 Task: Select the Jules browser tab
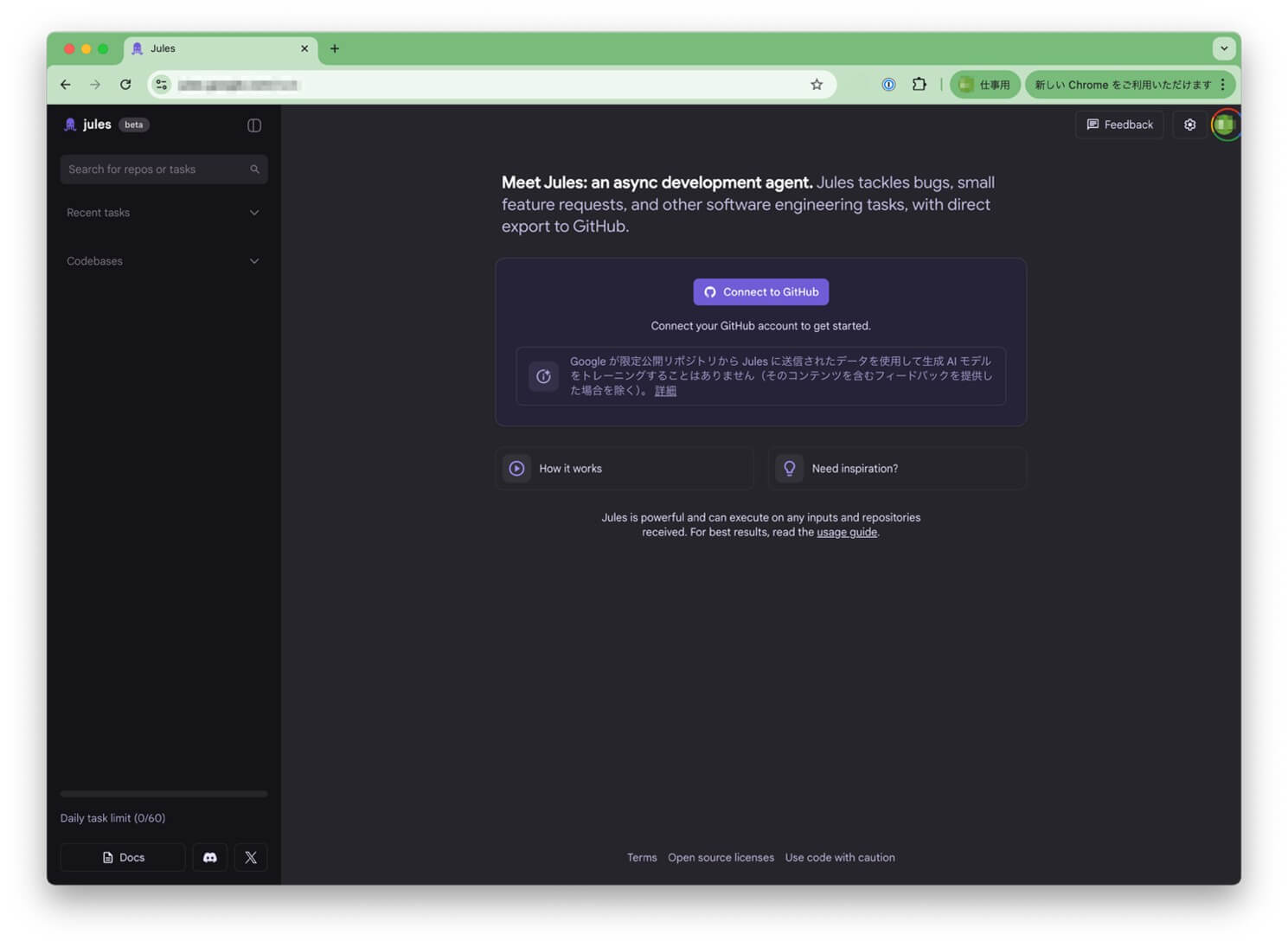click(221, 49)
